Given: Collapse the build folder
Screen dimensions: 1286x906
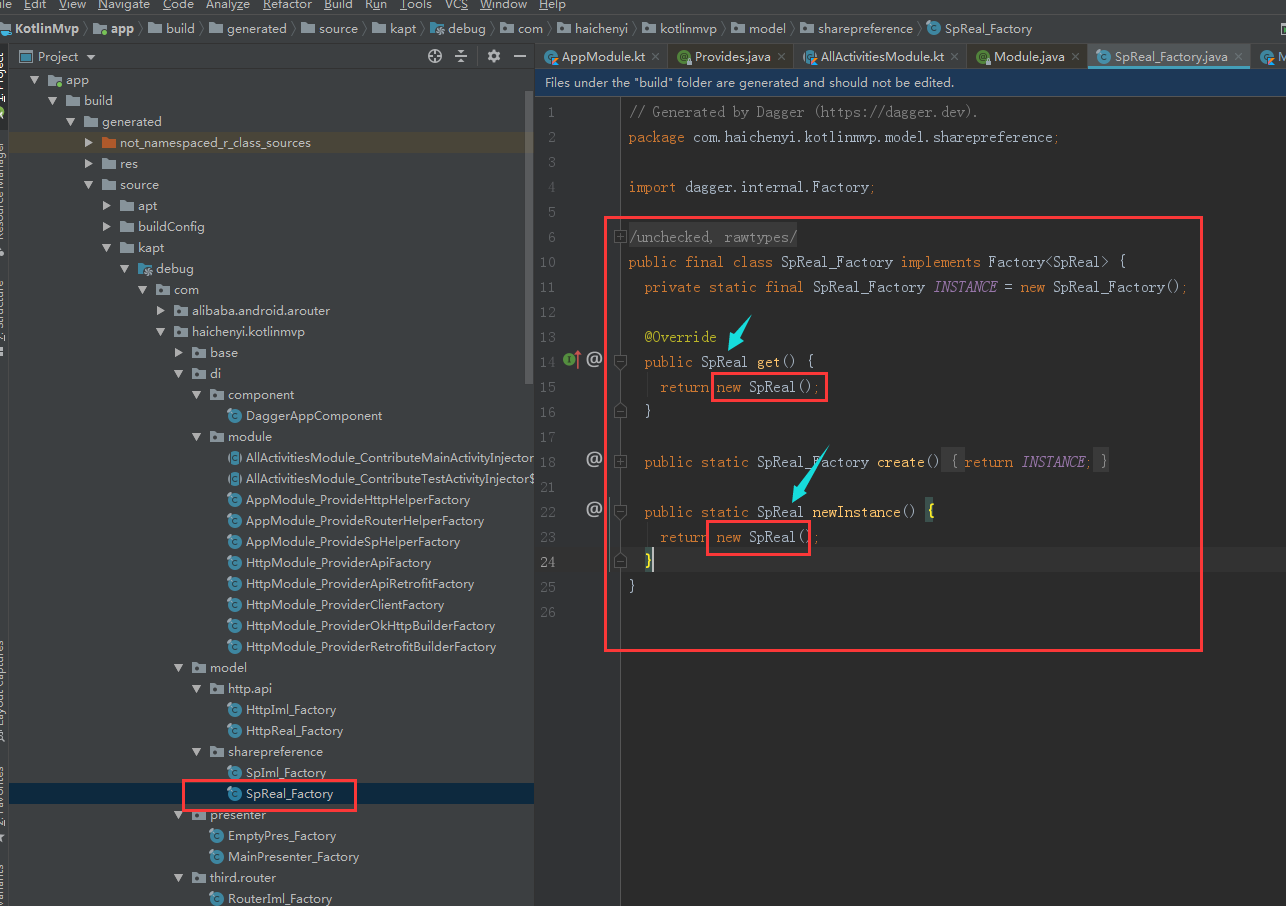Looking at the screenshot, I should point(53,101).
